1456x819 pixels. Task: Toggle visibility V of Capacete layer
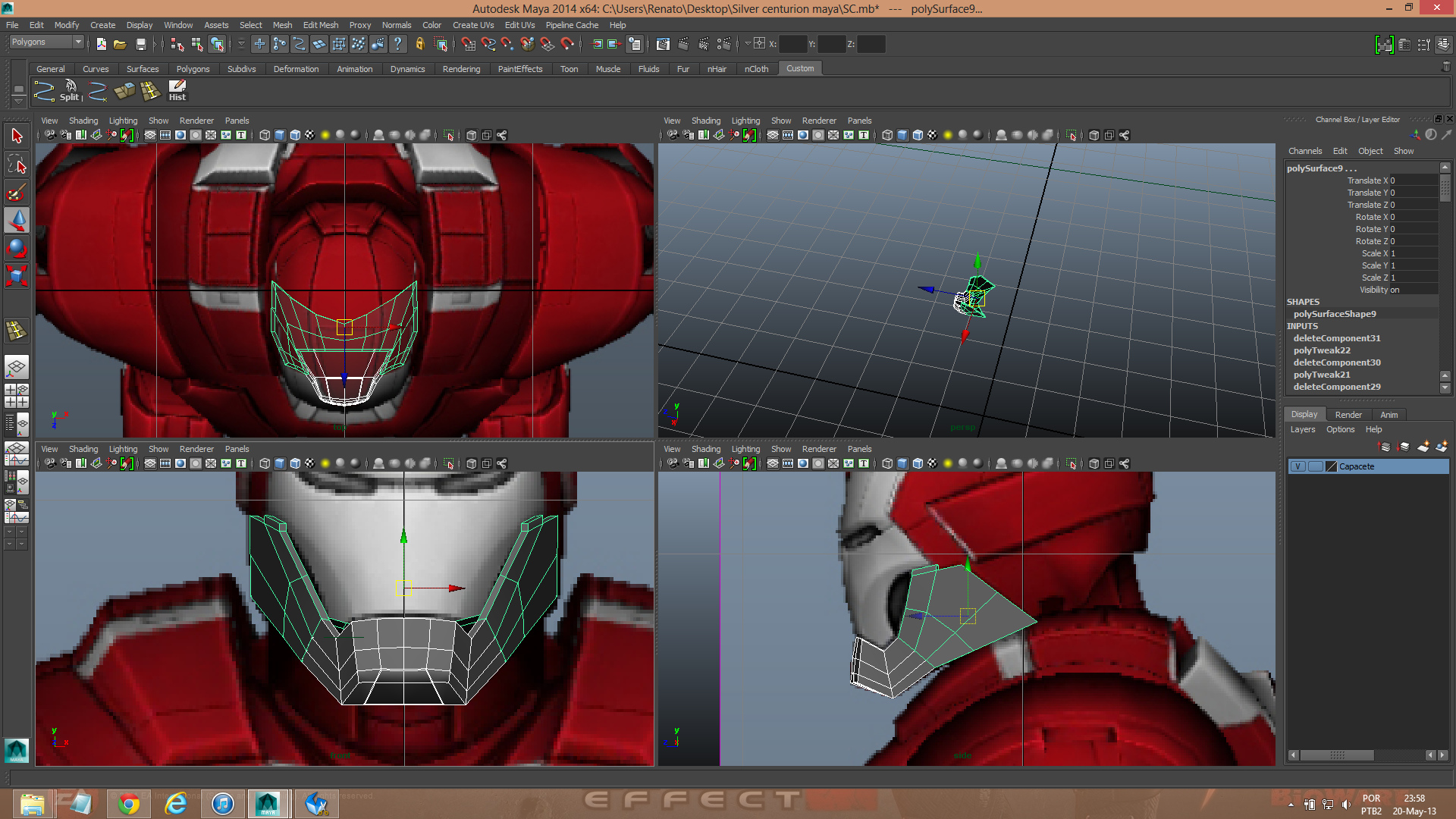[x=1298, y=466]
